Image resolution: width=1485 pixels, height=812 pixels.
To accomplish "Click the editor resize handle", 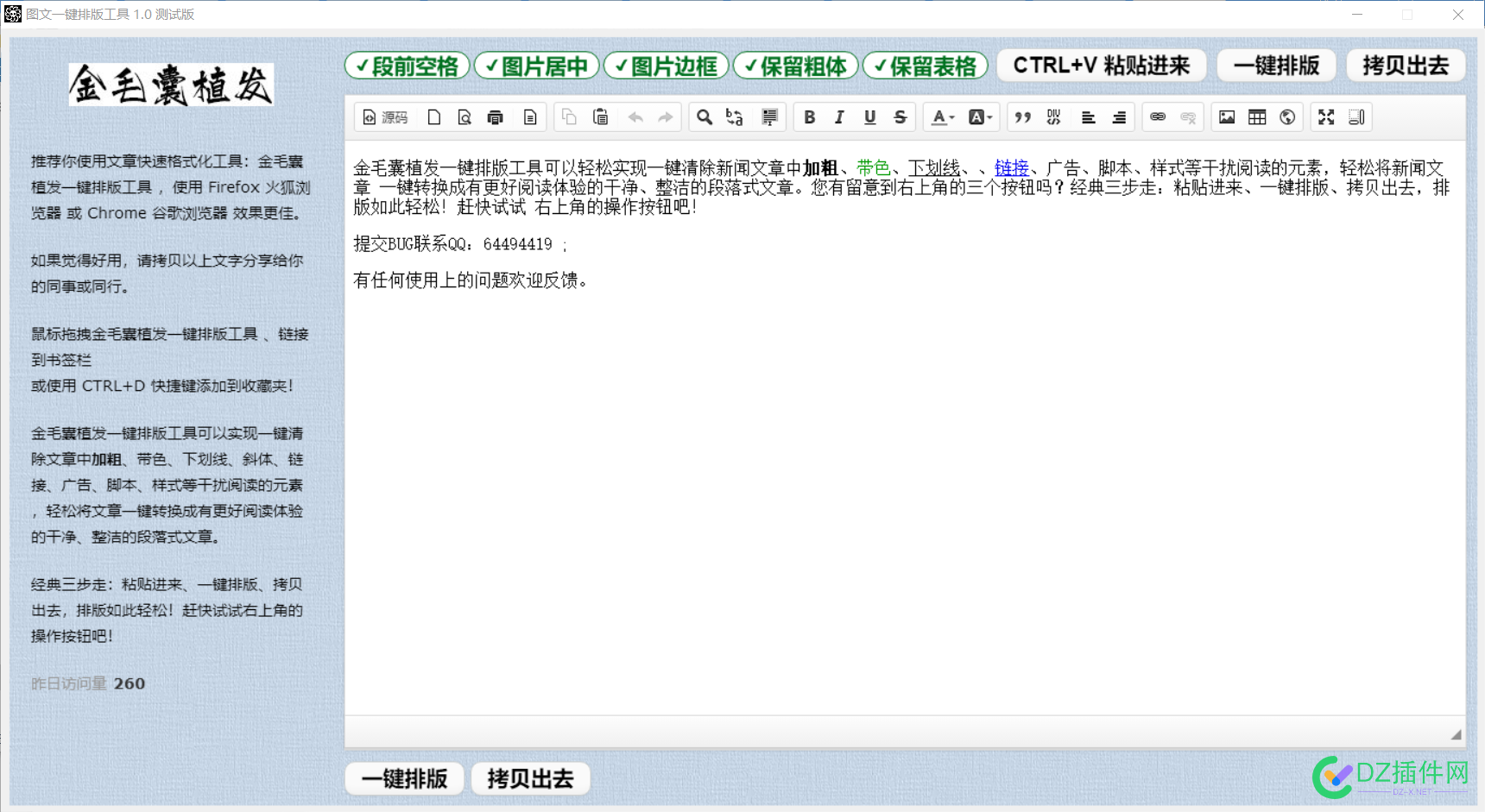I will click(x=1457, y=734).
